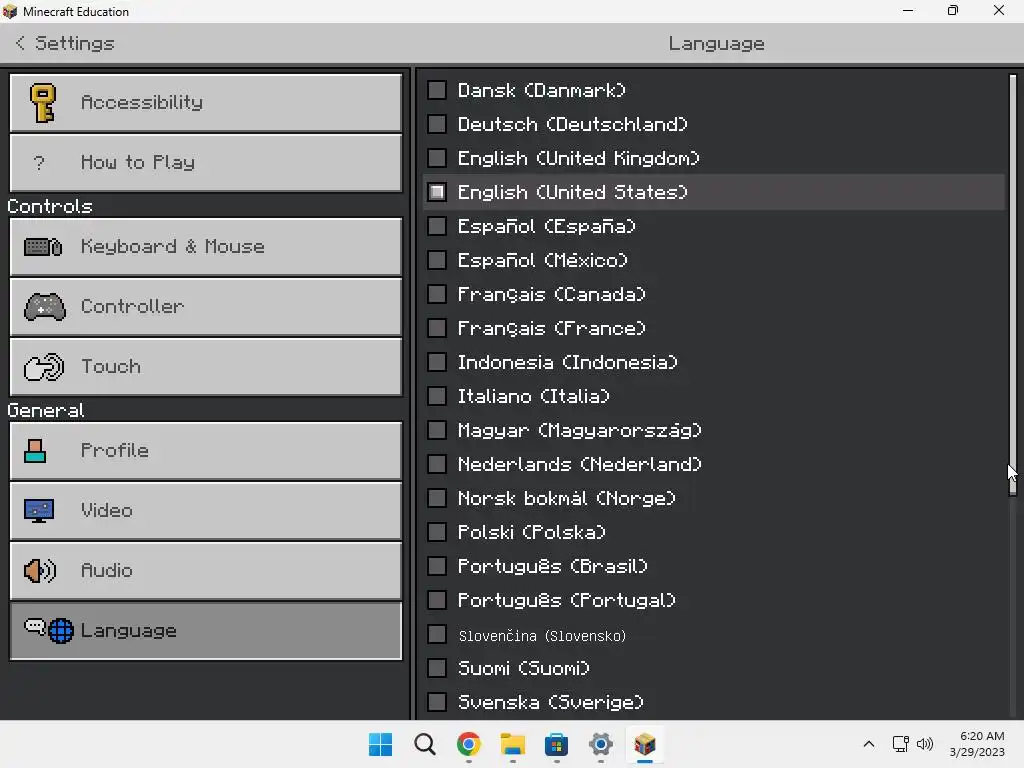This screenshot has width=1024, height=768.
Task: Open the Windows Start menu
Action: 380,744
